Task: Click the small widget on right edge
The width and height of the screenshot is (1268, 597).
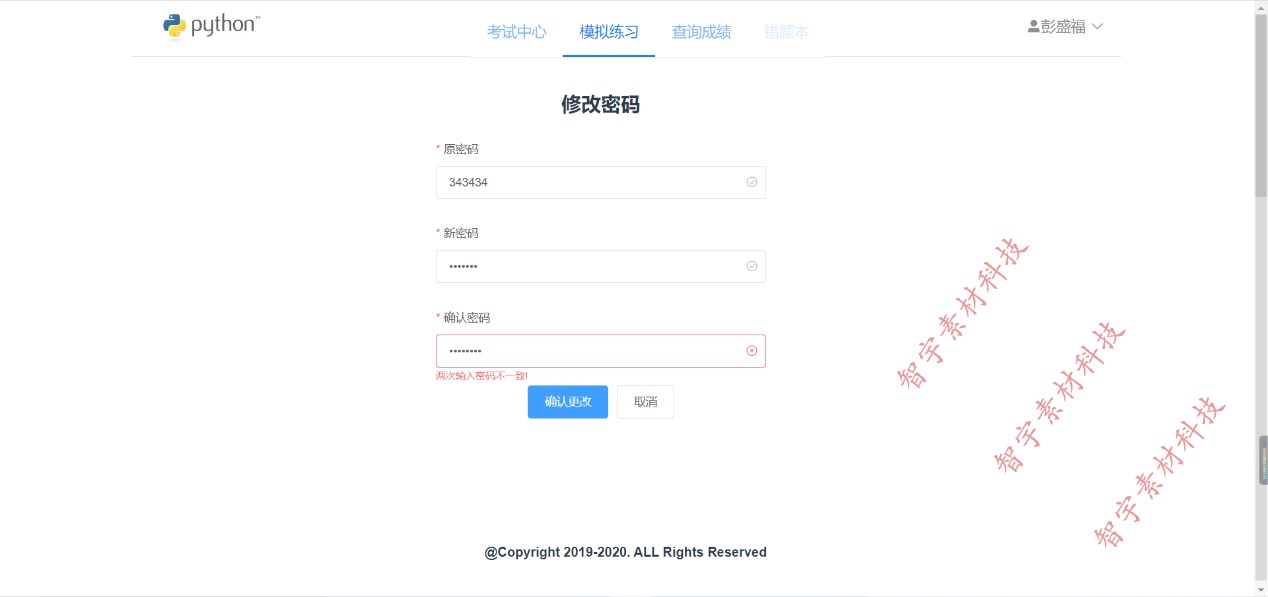Action: pyautogui.click(x=1263, y=460)
